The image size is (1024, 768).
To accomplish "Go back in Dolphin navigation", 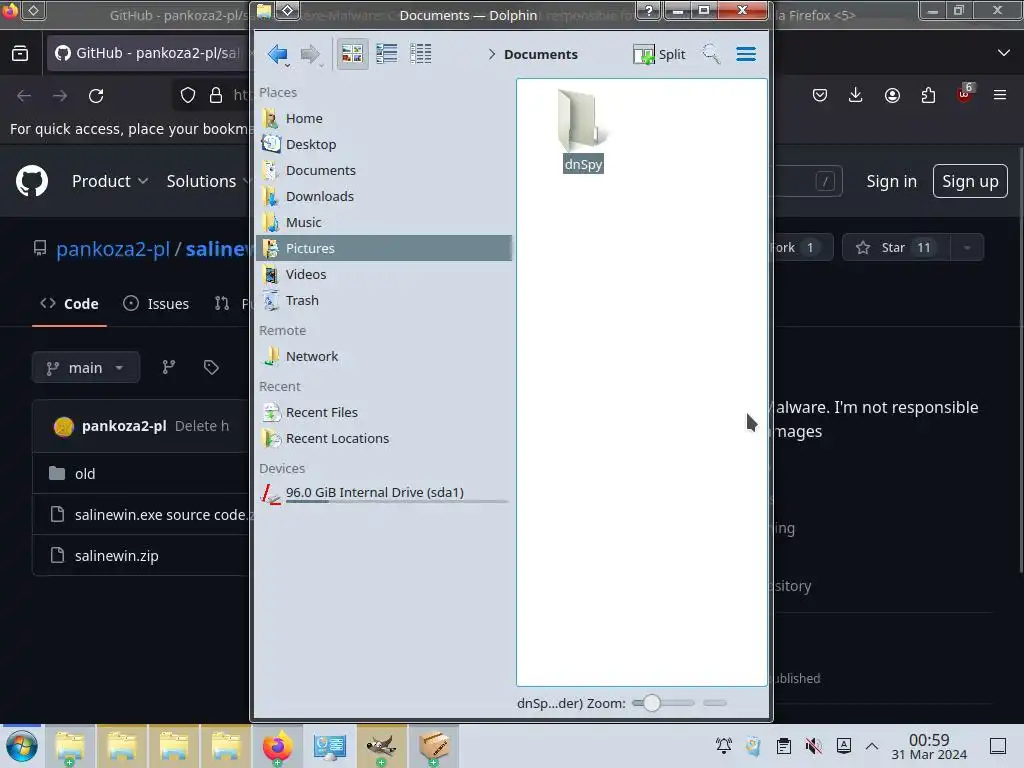I will (278, 54).
